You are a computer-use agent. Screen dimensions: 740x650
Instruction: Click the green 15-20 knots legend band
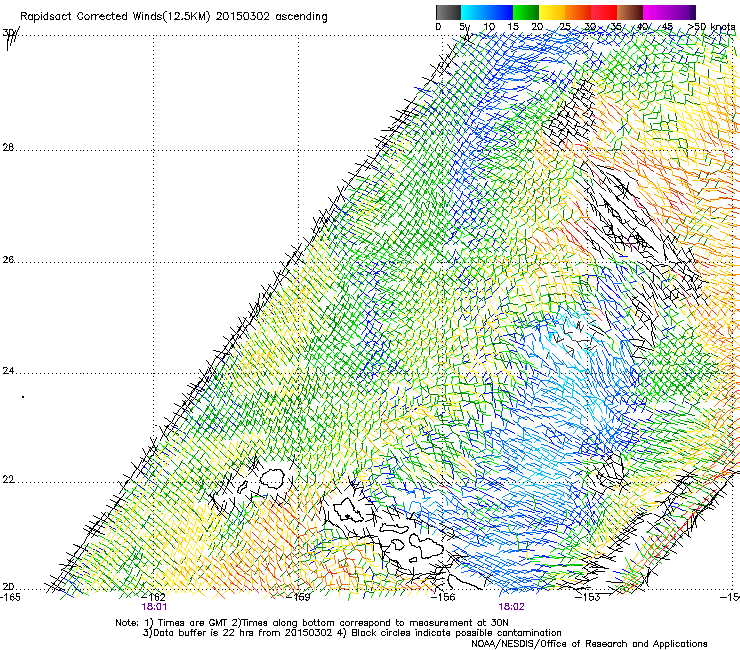(526, 12)
